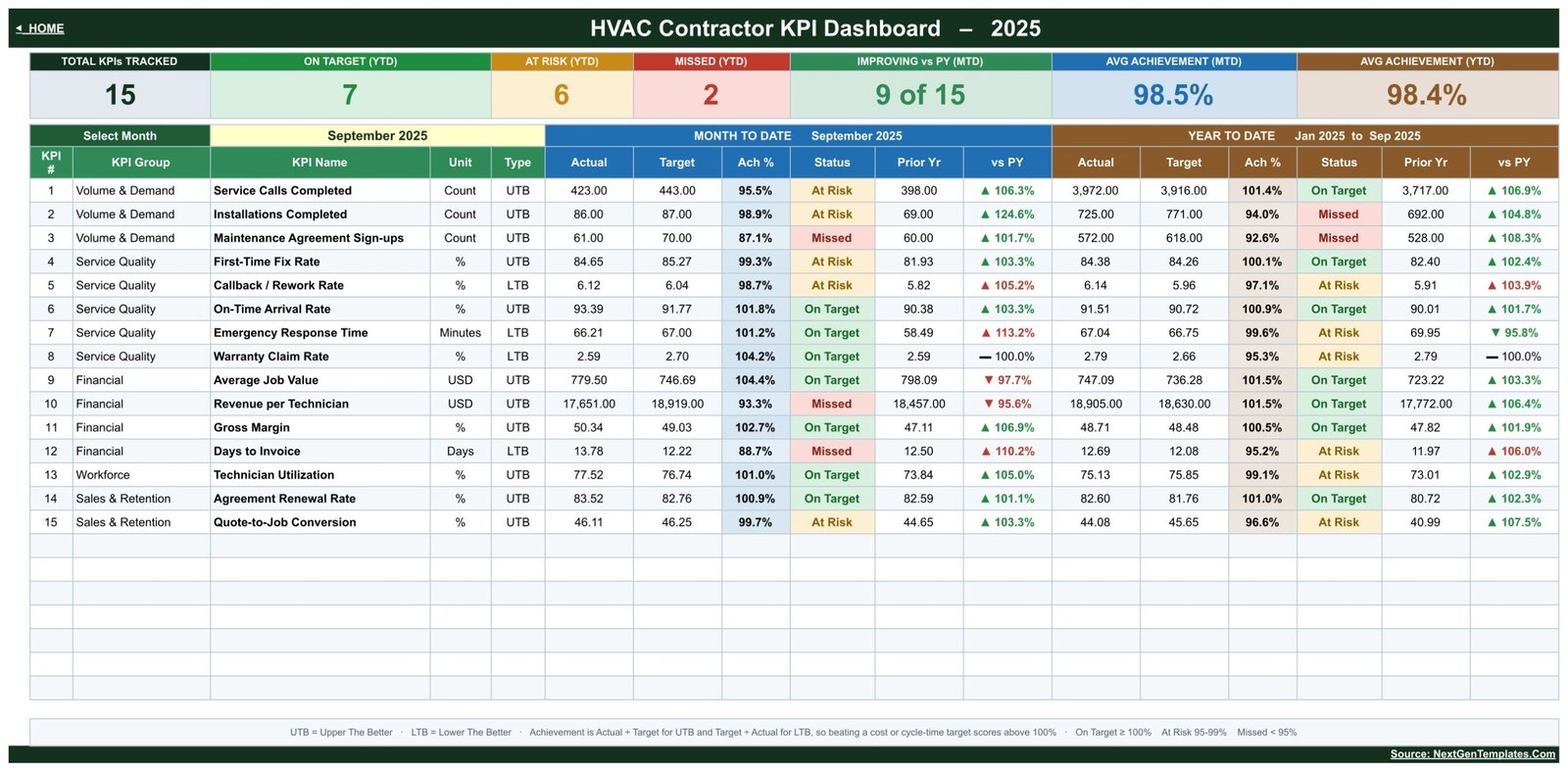1568x772 pixels.
Task: Click the red down arrow 97.7% for Average Job Value
Action: [x=1006, y=380]
